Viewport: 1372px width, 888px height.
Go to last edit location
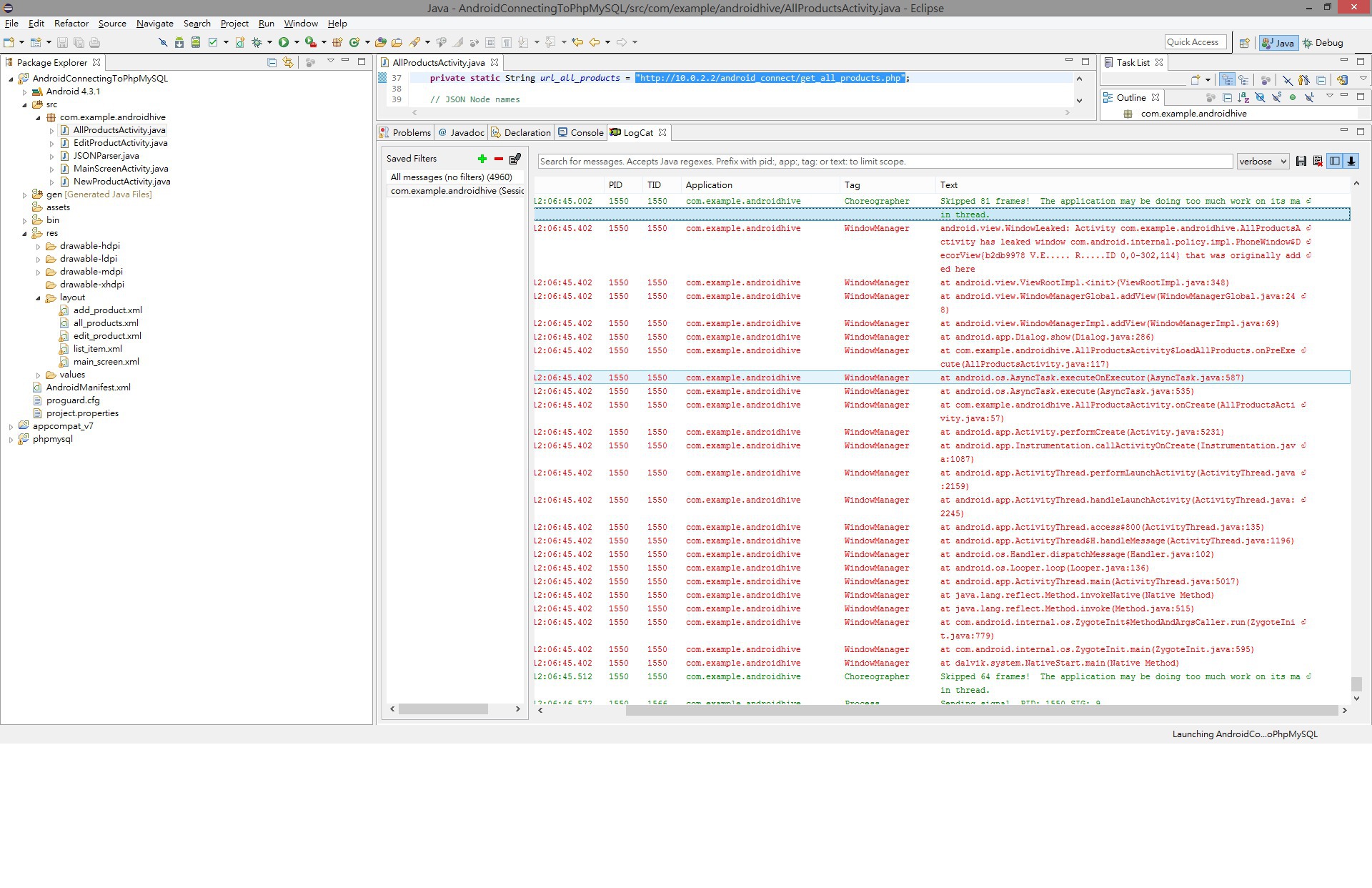pos(577,42)
